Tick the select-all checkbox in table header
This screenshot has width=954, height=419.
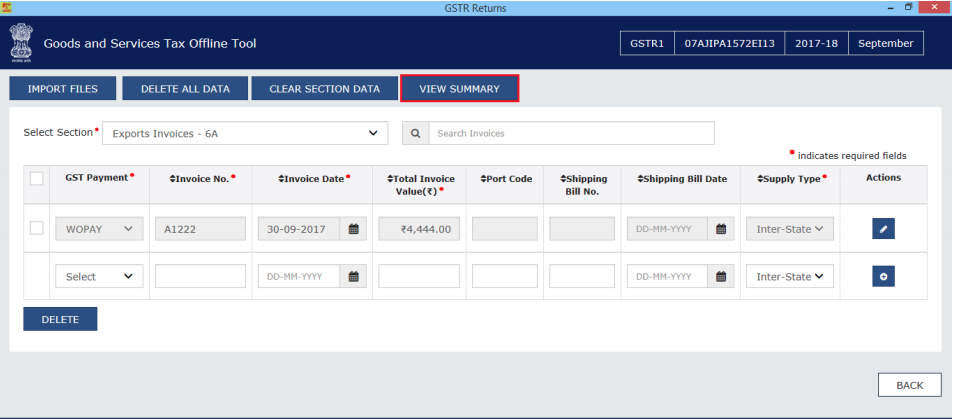37,178
